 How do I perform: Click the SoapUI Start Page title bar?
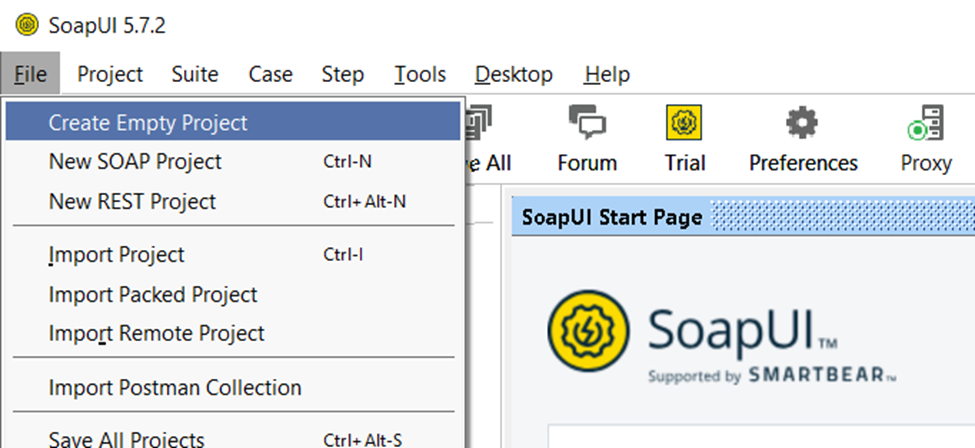click(743, 217)
